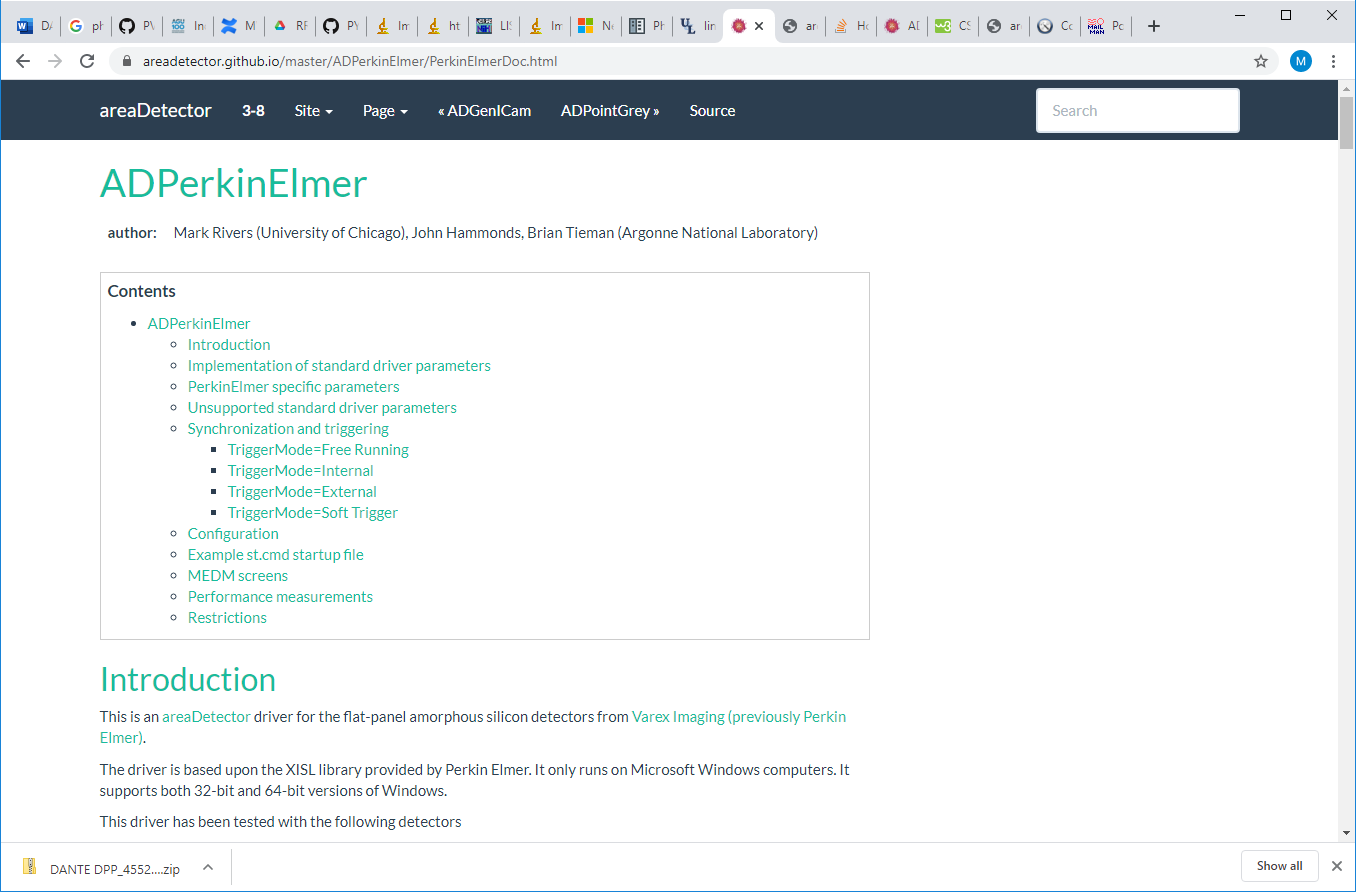Open Chrome's three-dot menu
Screen dimensions: 1356x892
1333,61
